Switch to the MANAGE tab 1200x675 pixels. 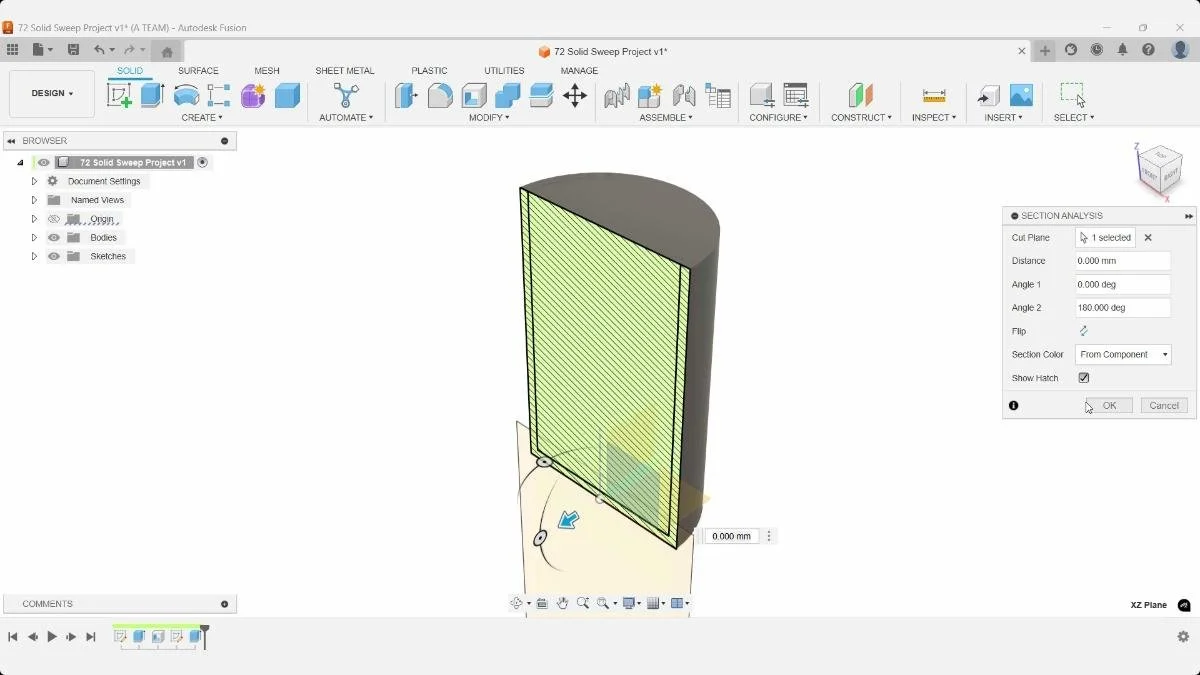579,71
